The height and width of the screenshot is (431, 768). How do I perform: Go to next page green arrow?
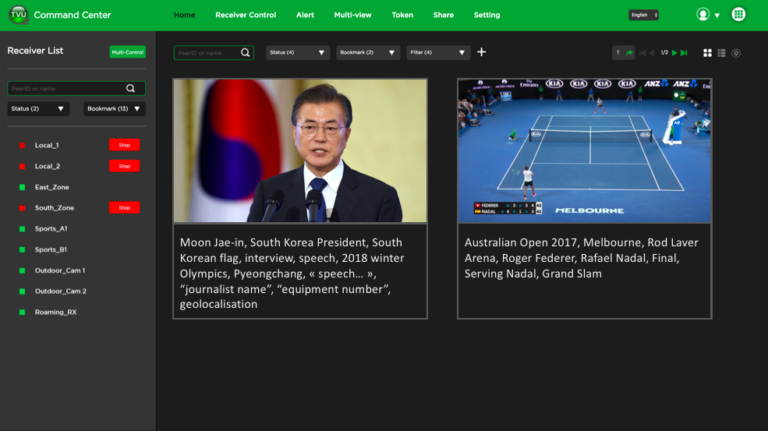click(x=674, y=53)
